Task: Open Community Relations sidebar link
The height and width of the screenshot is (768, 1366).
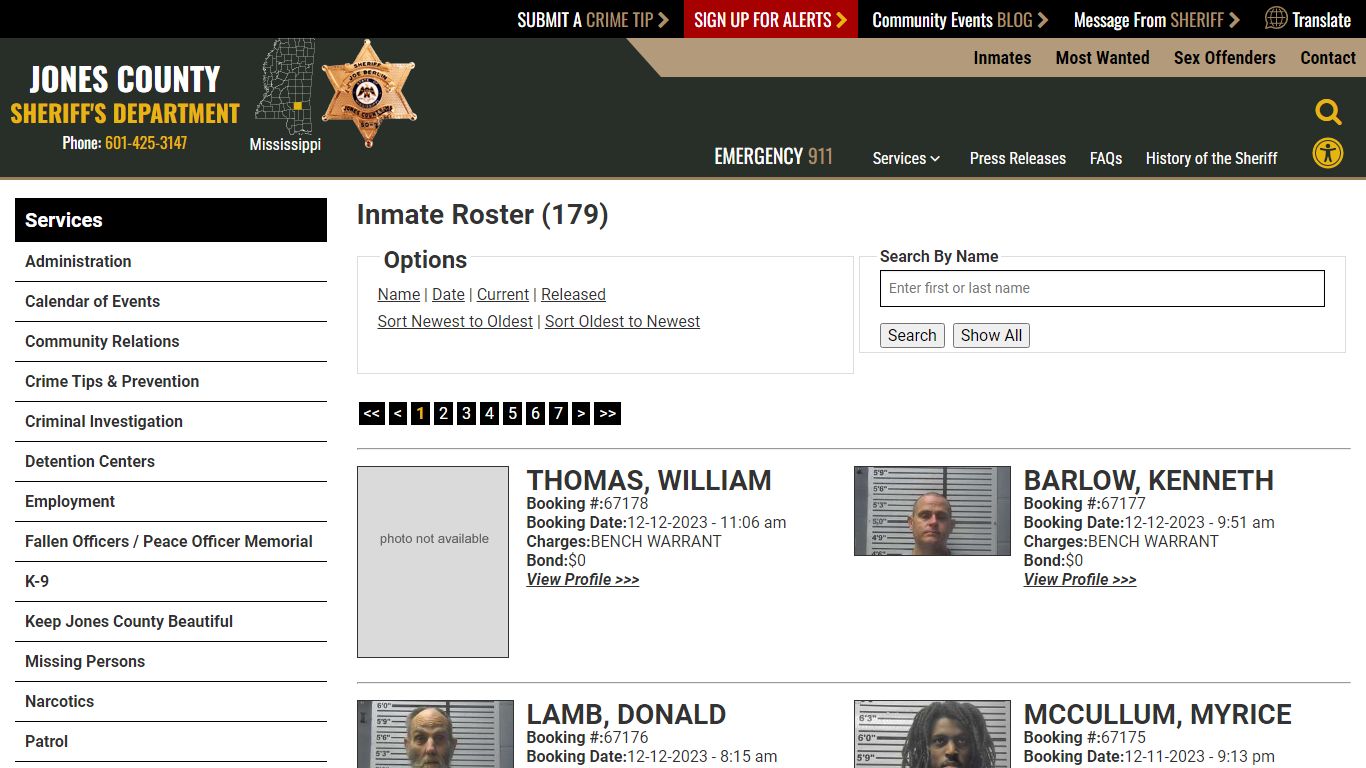Action: pyautogui.click(x=171, y=342)
